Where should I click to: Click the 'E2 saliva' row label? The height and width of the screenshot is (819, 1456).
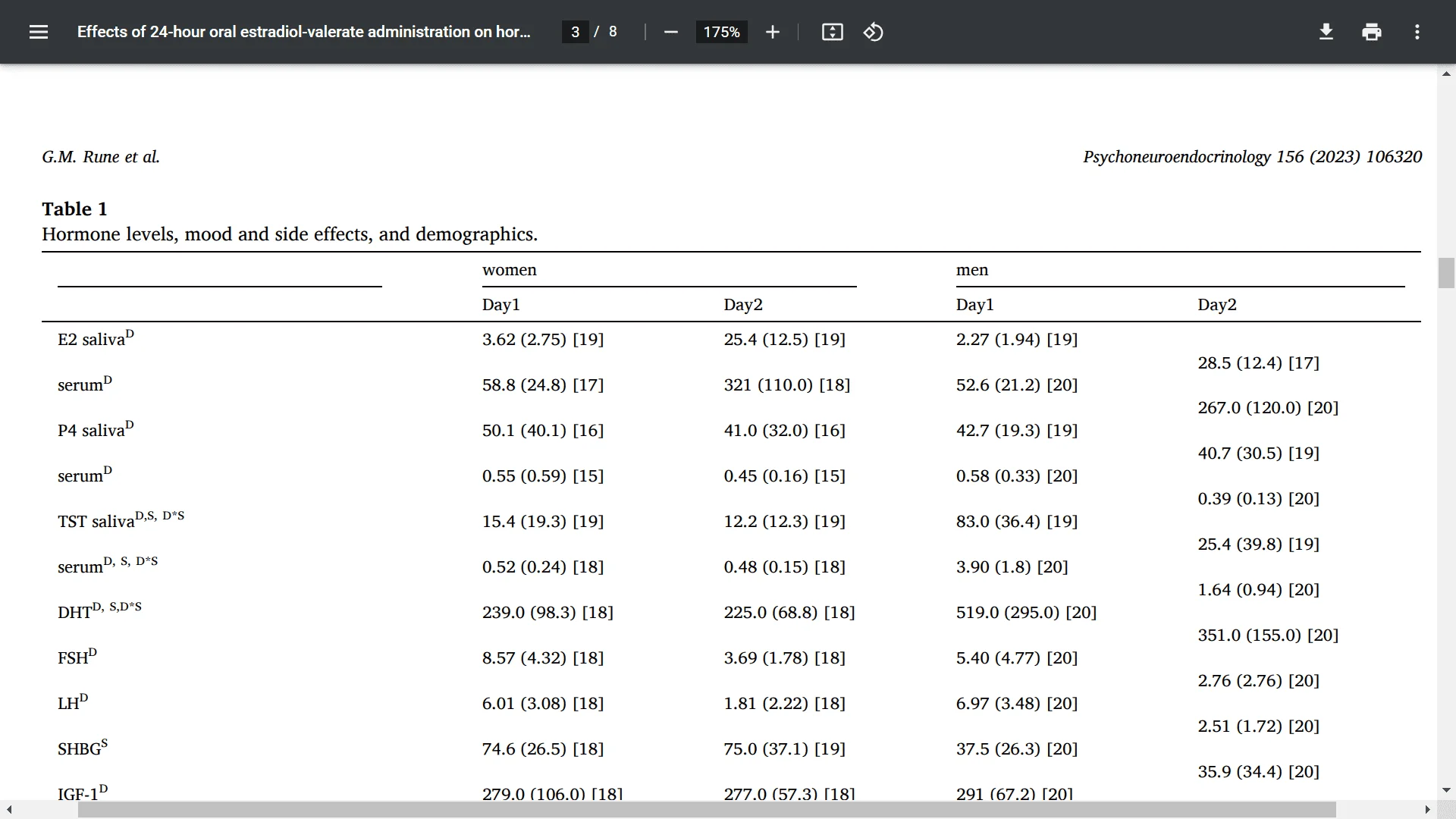coord(96,337)
